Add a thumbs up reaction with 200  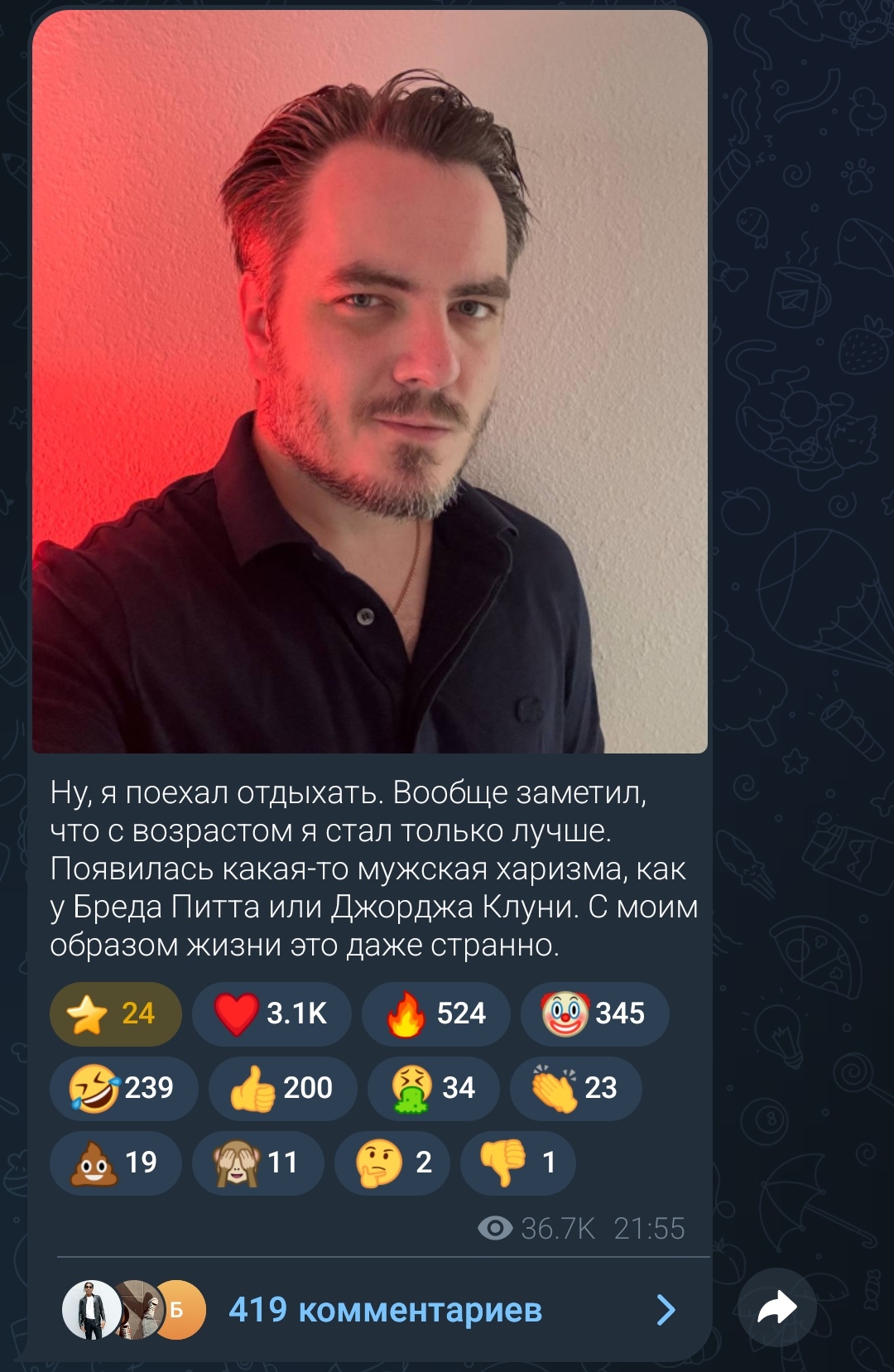click(282, 1088)
